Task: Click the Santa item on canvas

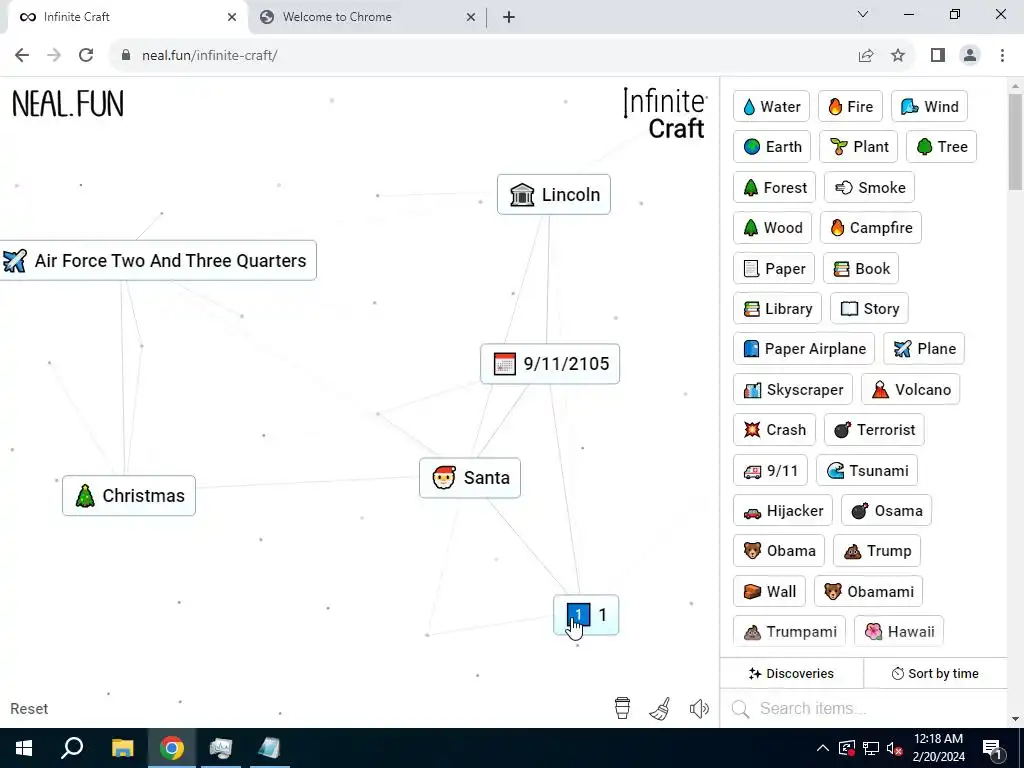Action: [470, 478]
